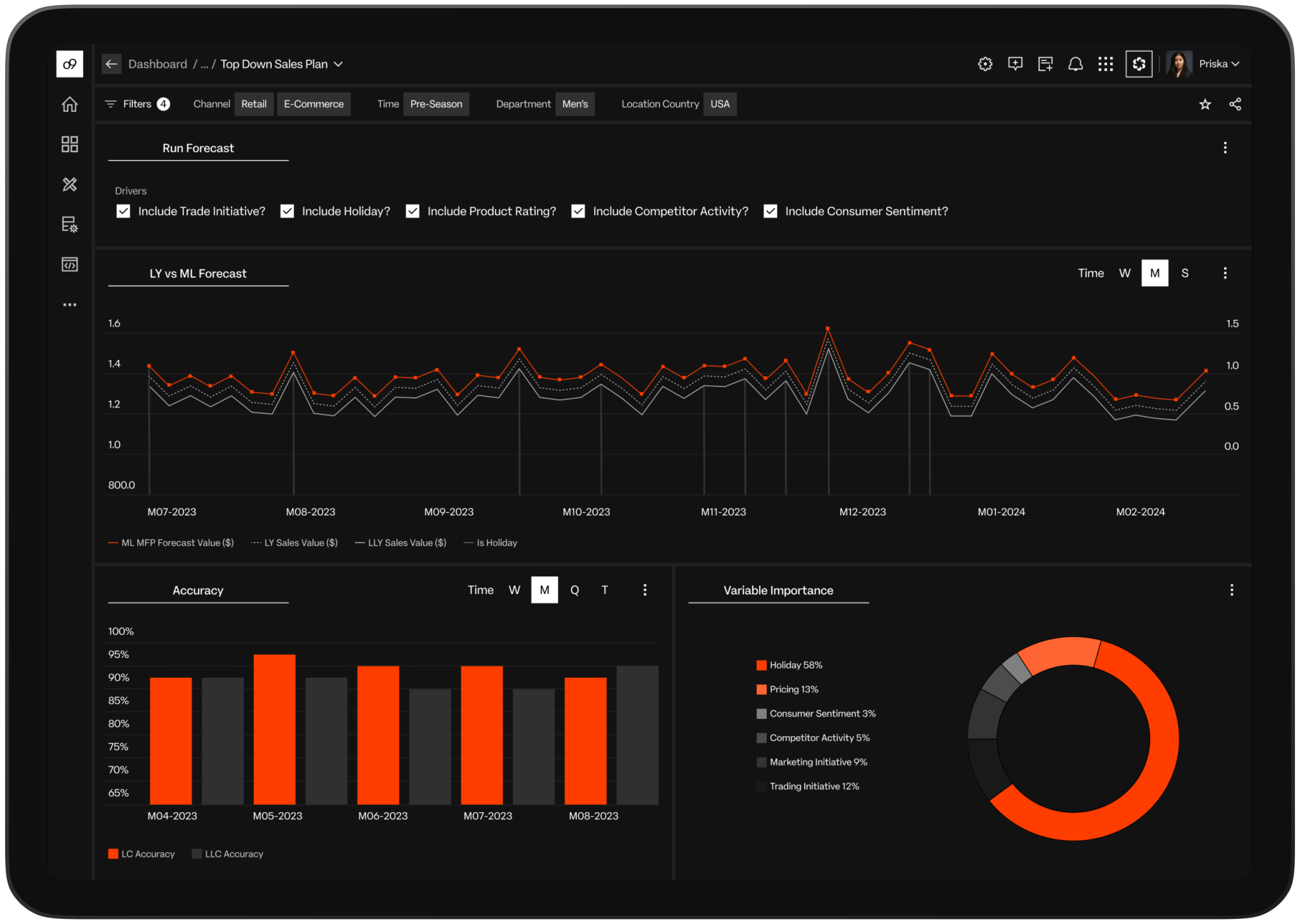Open the Priska user menu dropdown
Screen dimensions: 1300x924
(1219, 64)
